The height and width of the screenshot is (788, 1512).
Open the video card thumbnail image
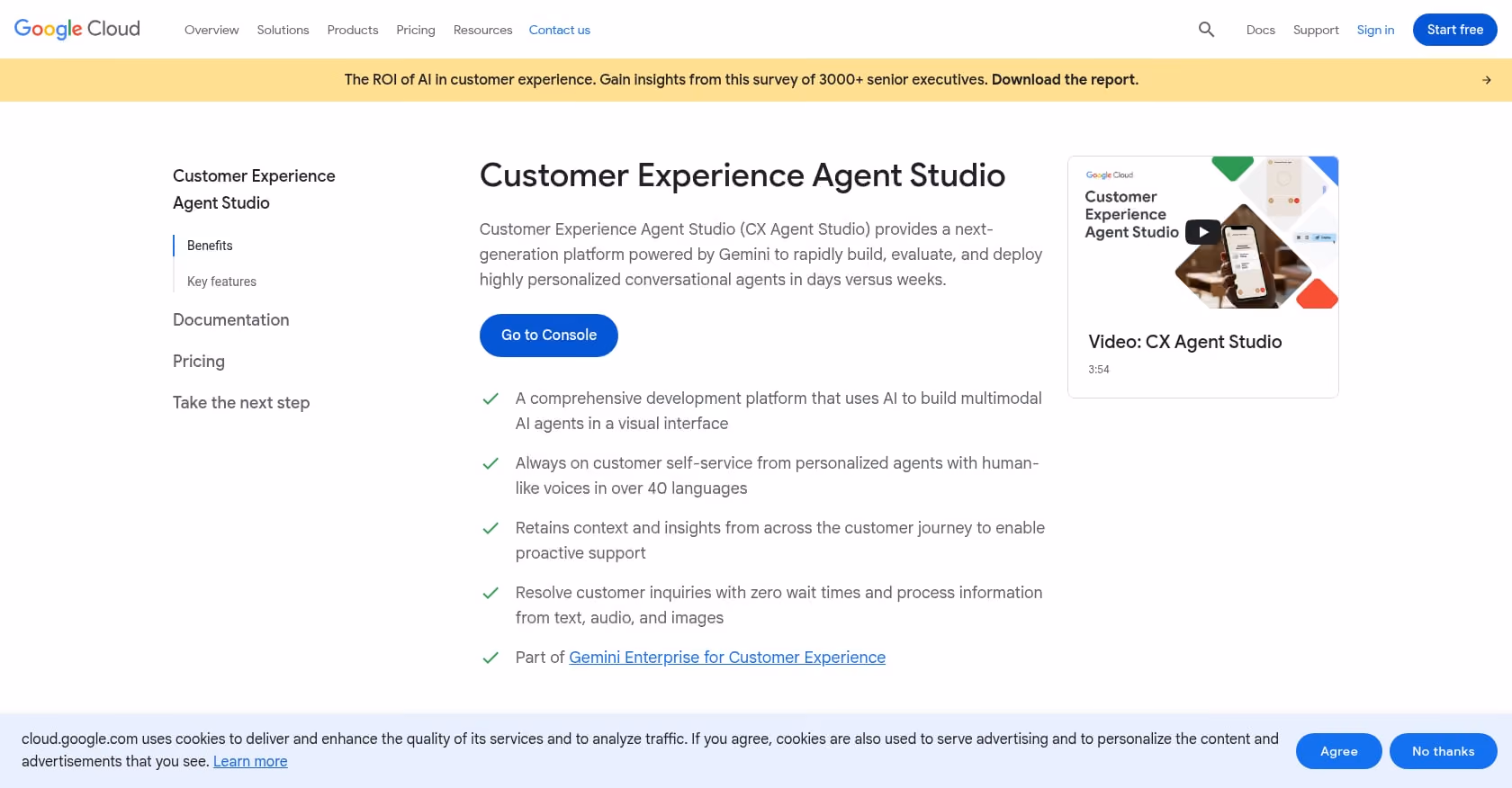[1203, 232]
